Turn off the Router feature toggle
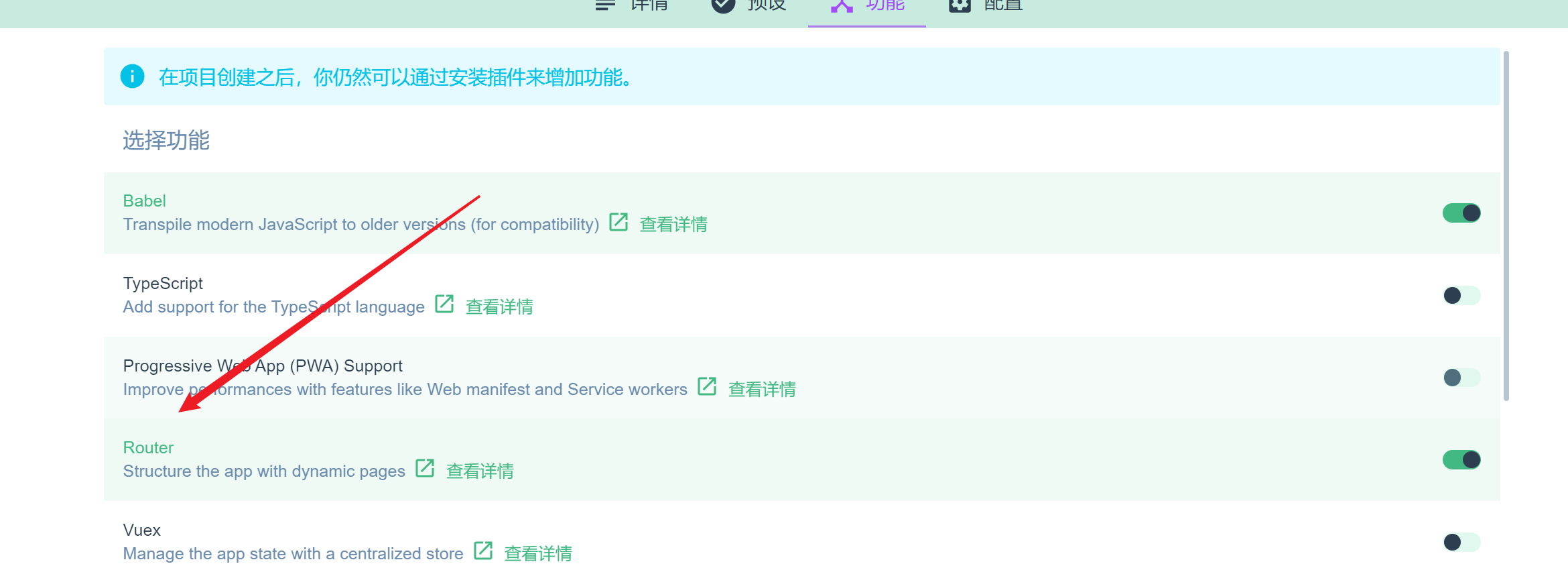Screen dimensions: 1568x568 tap(1461, 460)
